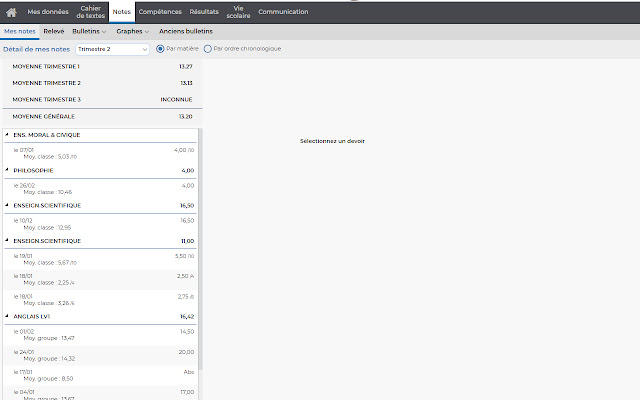Select the 07/01 grade of 4,00 /10
The width and height of the screenshot is (640, 400).
pyautogui.click(x=100, y=153)
